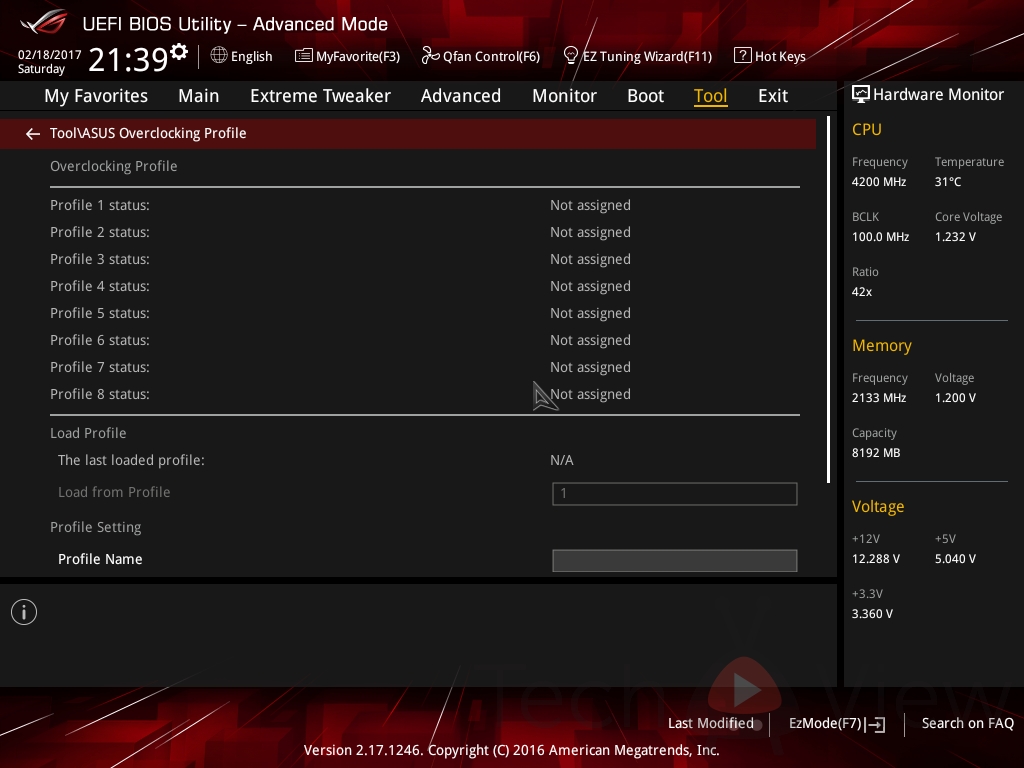1024x768 pixels.
Task: Click the Profile Setting section heading
Action: 95,527
